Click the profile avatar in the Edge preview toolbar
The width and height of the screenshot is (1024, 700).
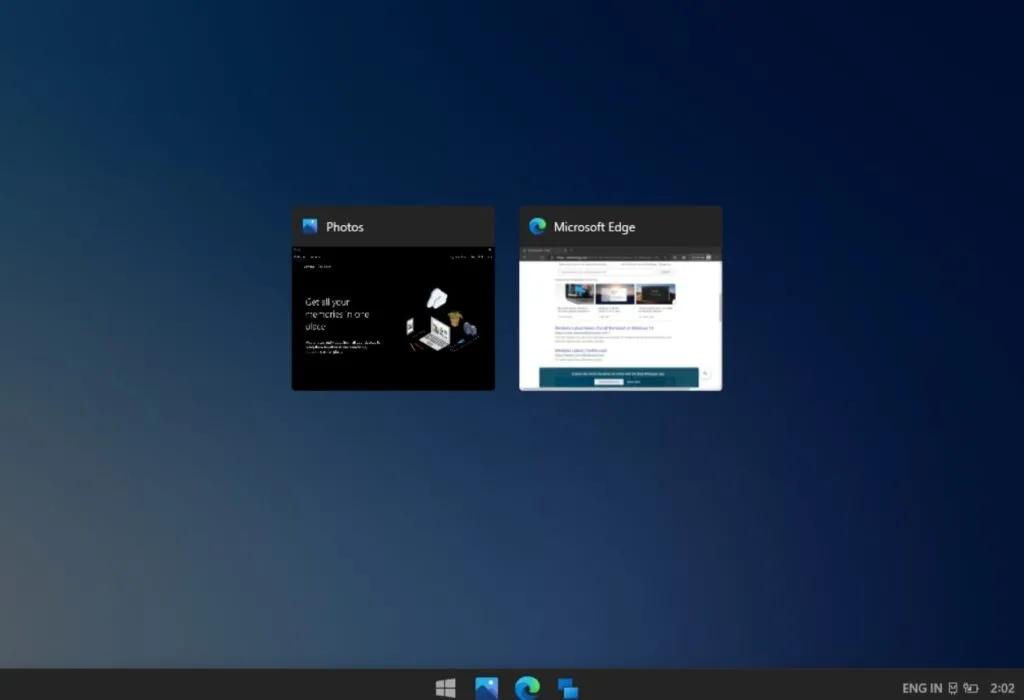tap(708, 257)
